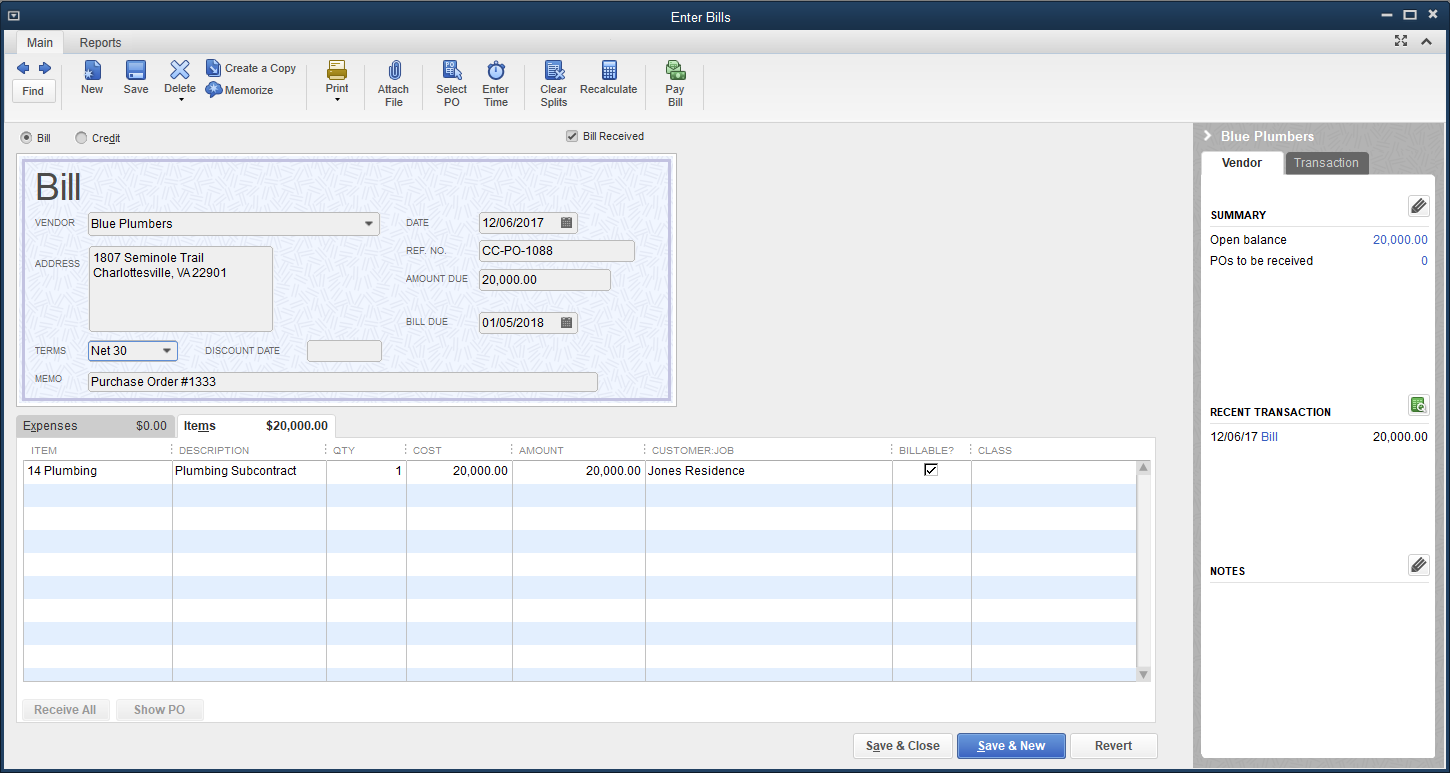Open calendar picker for bill Date
The height and width of the screenshot is (773, 1450).
(566, 223)
